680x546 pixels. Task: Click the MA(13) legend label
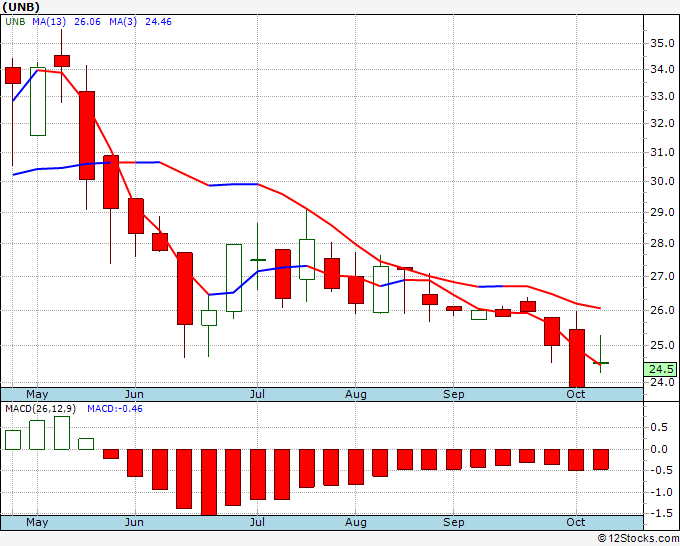coord(49,22)
